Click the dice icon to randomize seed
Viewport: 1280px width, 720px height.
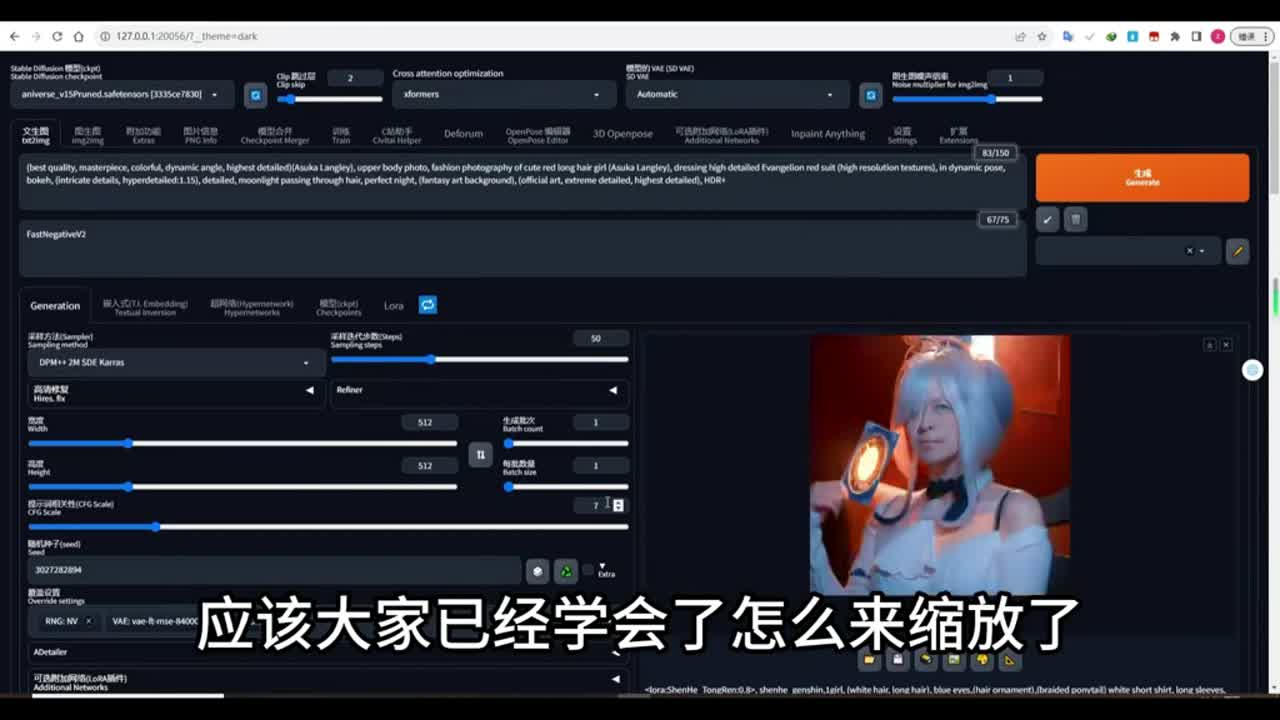pyautogui.click(x=538, y=570)
